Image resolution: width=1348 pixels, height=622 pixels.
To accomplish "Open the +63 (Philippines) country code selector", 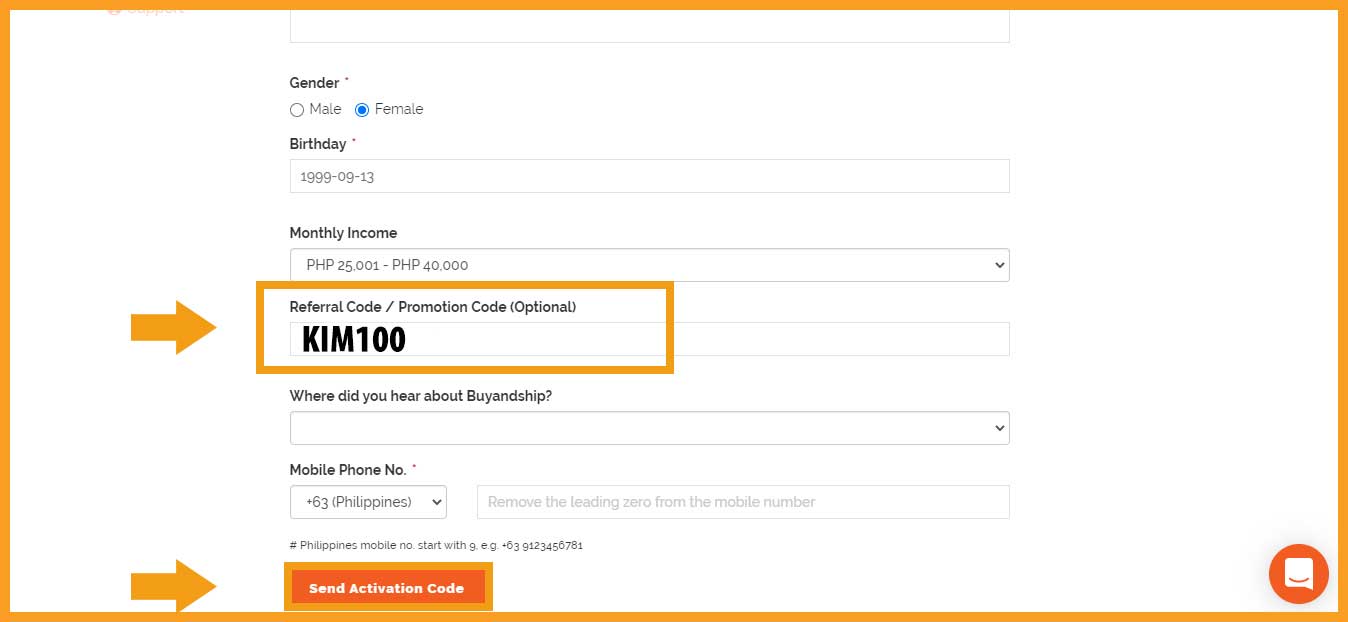I will coord(368,502).
